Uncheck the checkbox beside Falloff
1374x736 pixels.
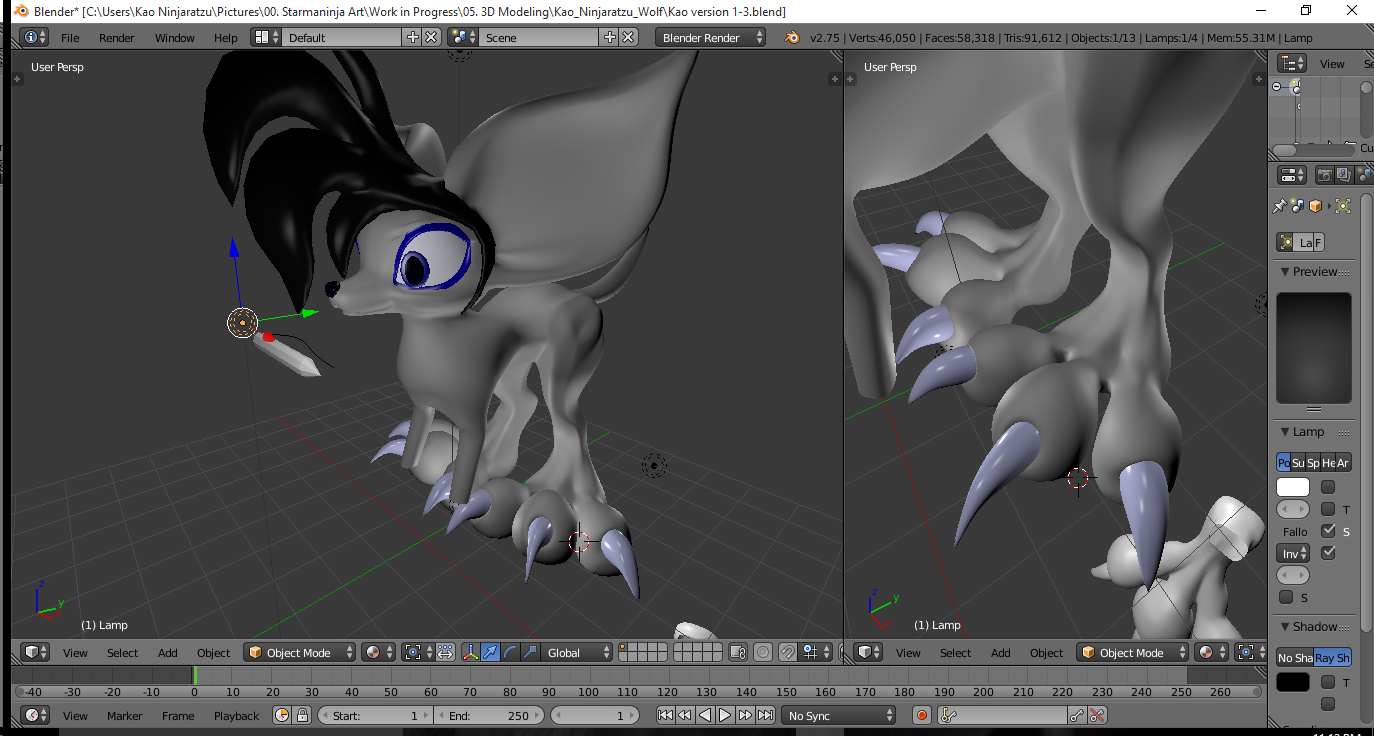click(x=1328, y=531)
